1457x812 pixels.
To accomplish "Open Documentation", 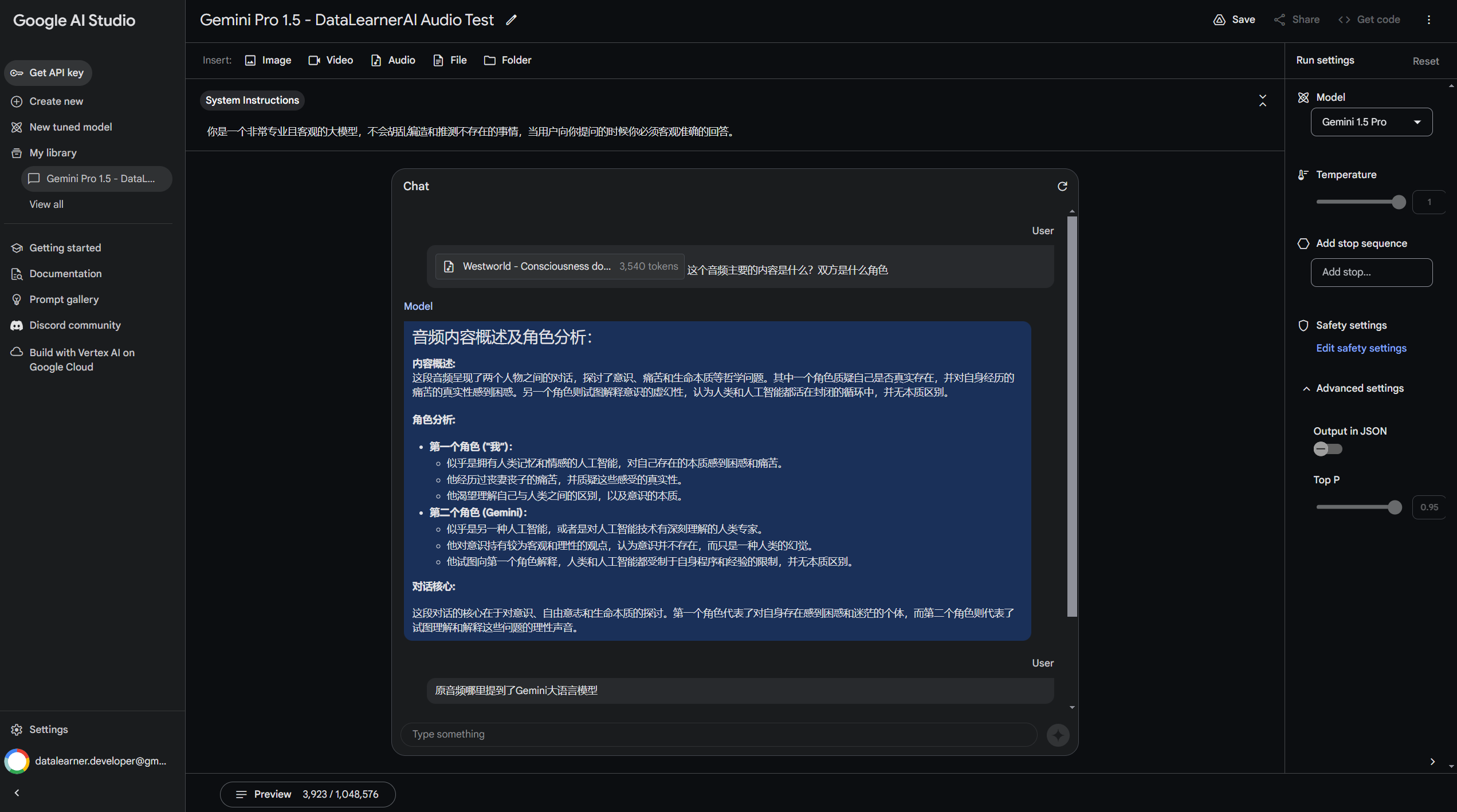I will (56, 274).
